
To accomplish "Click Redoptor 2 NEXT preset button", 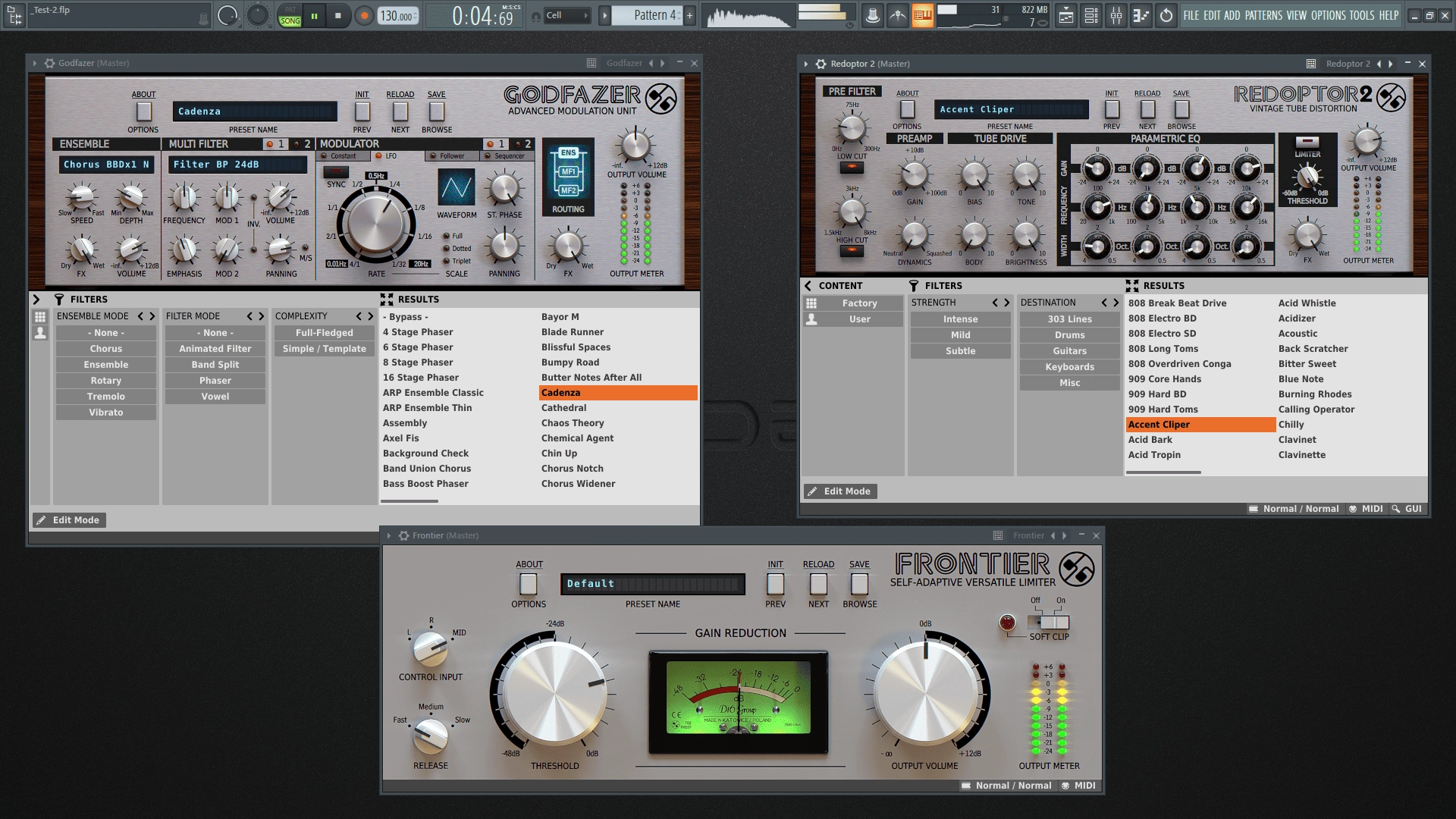I will [1147, 109].
